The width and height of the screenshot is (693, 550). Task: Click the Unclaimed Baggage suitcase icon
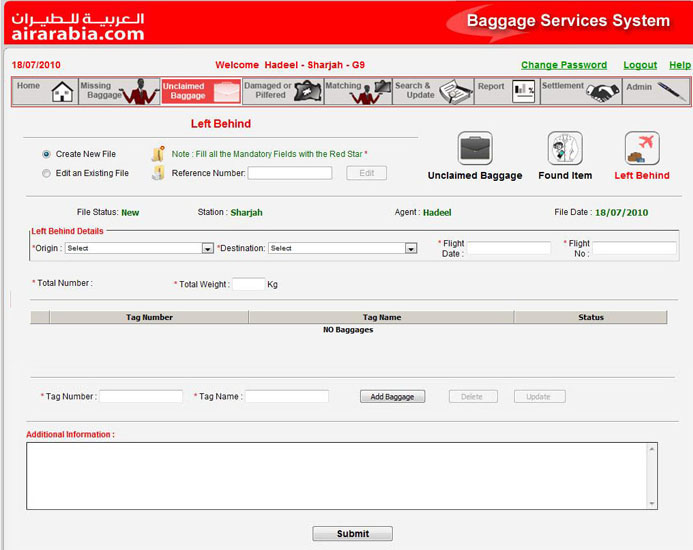[475, 149]
